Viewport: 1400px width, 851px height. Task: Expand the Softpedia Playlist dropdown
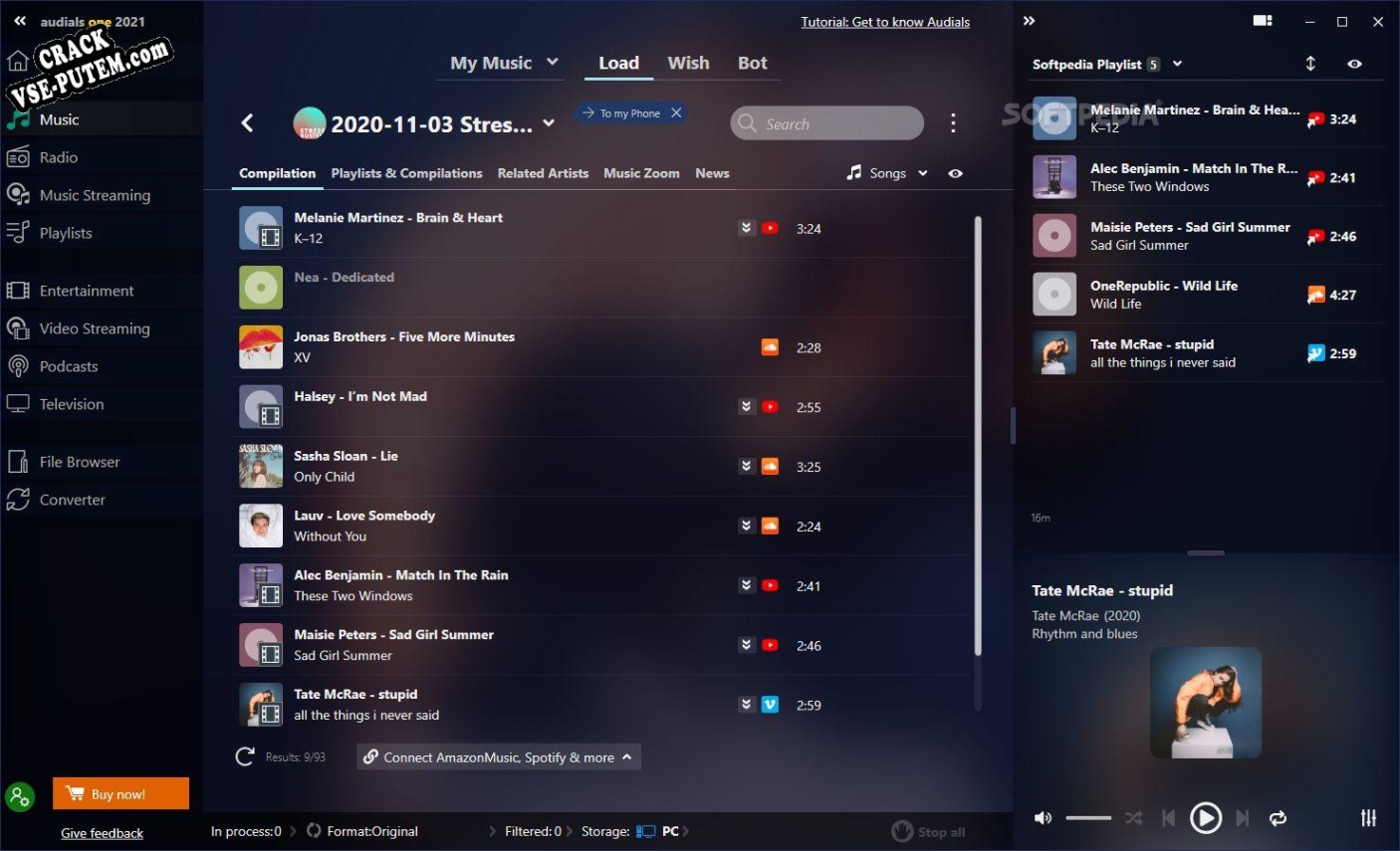point(1177,64)
